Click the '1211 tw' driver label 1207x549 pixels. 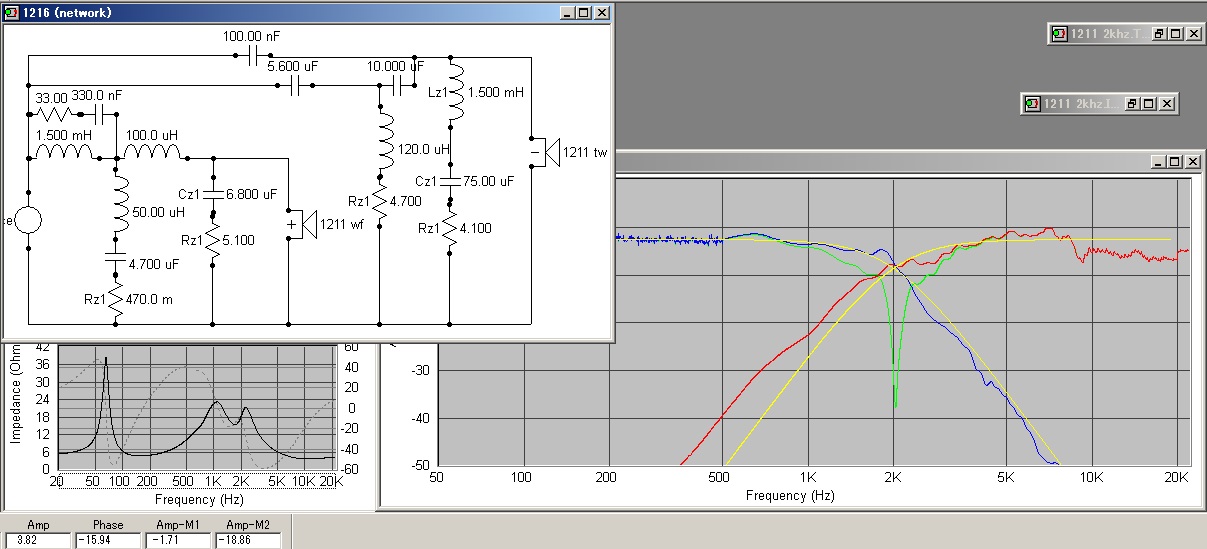pyautogui.click(x=585, y=153)
